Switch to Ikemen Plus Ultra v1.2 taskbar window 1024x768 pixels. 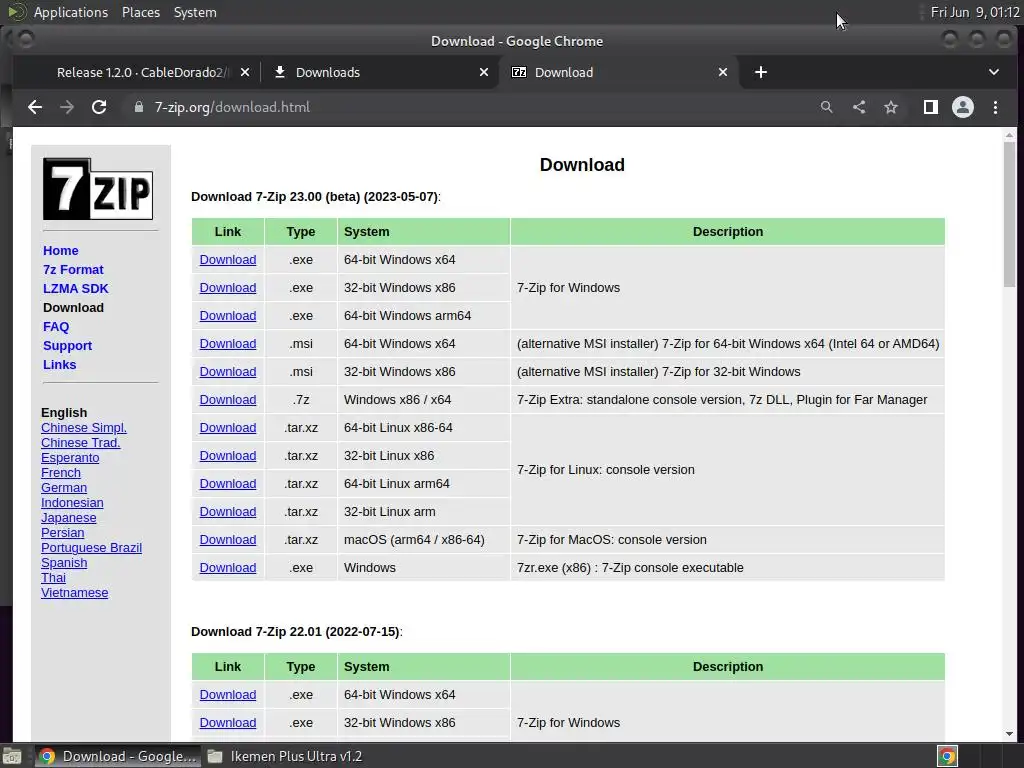(x=285, y=756)
